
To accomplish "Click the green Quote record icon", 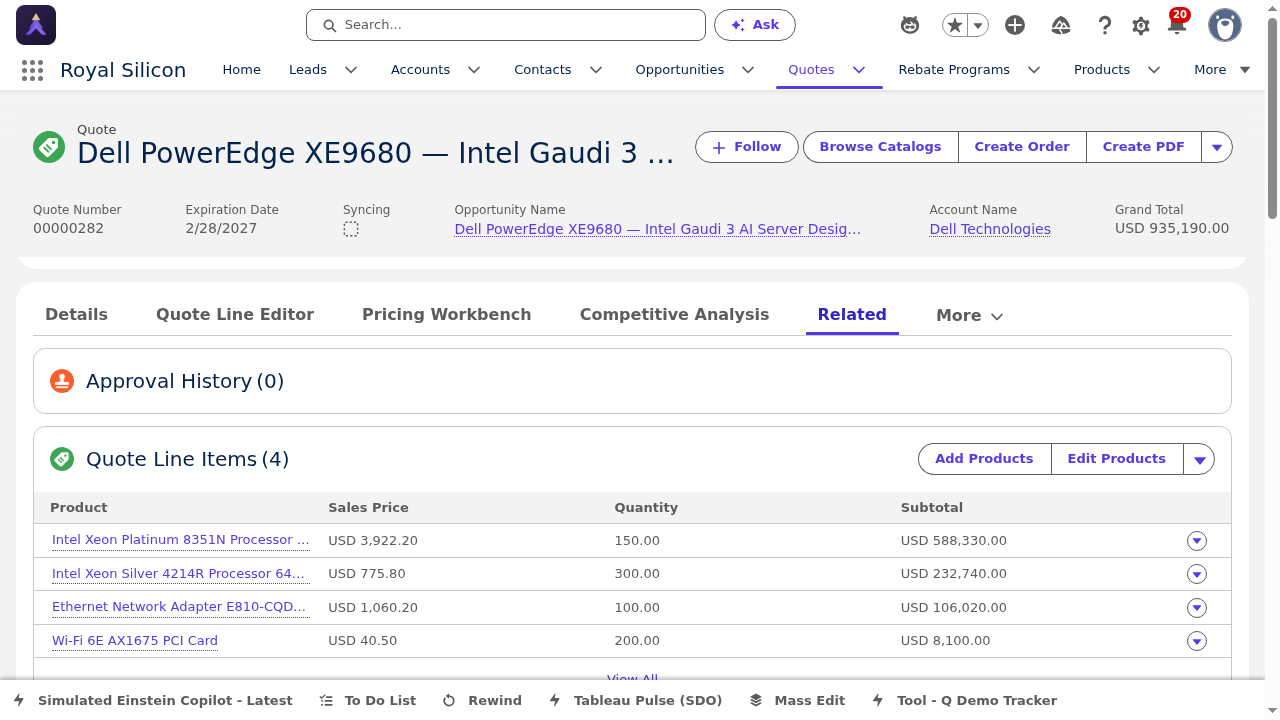I will pos(49,147).
